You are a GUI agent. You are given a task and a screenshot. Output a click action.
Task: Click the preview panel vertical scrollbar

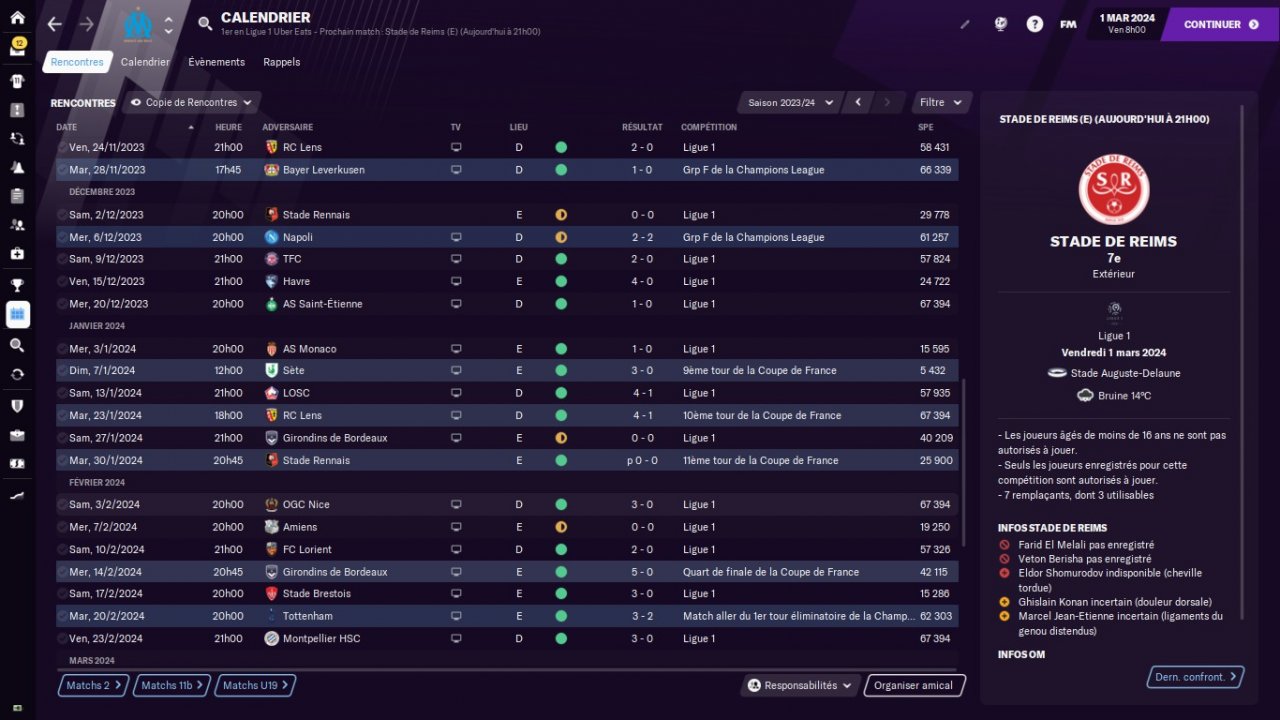(x=1243, y=360)
